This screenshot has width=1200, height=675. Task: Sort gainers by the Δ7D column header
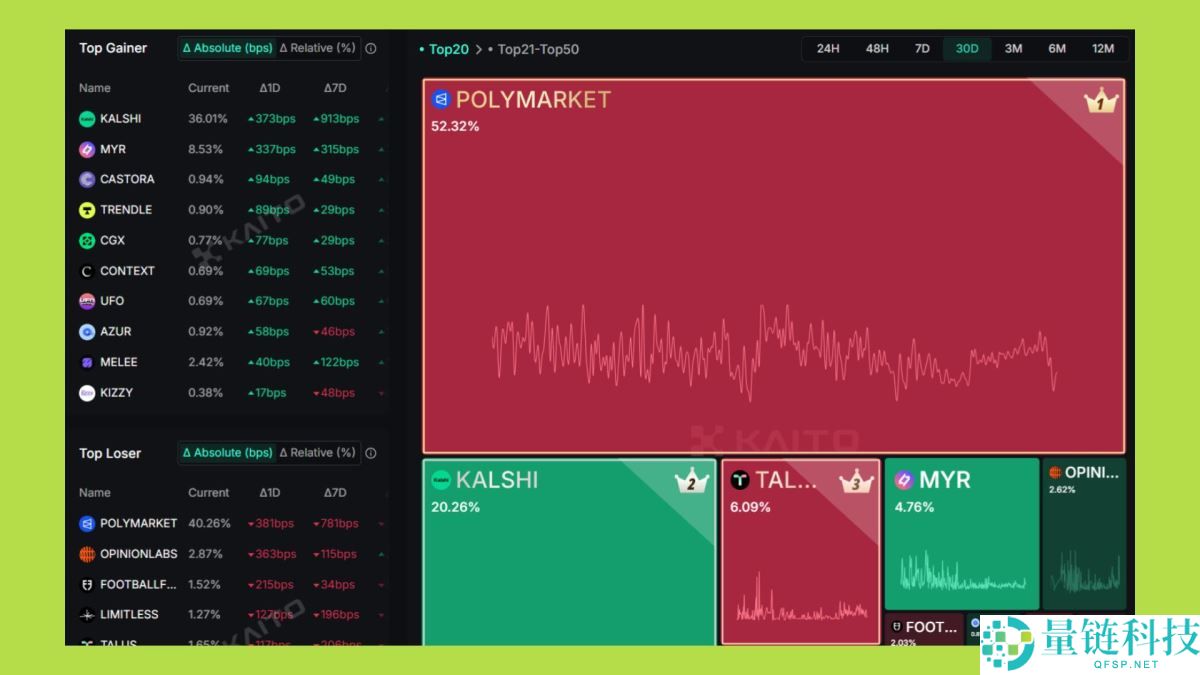click(334, 88)
